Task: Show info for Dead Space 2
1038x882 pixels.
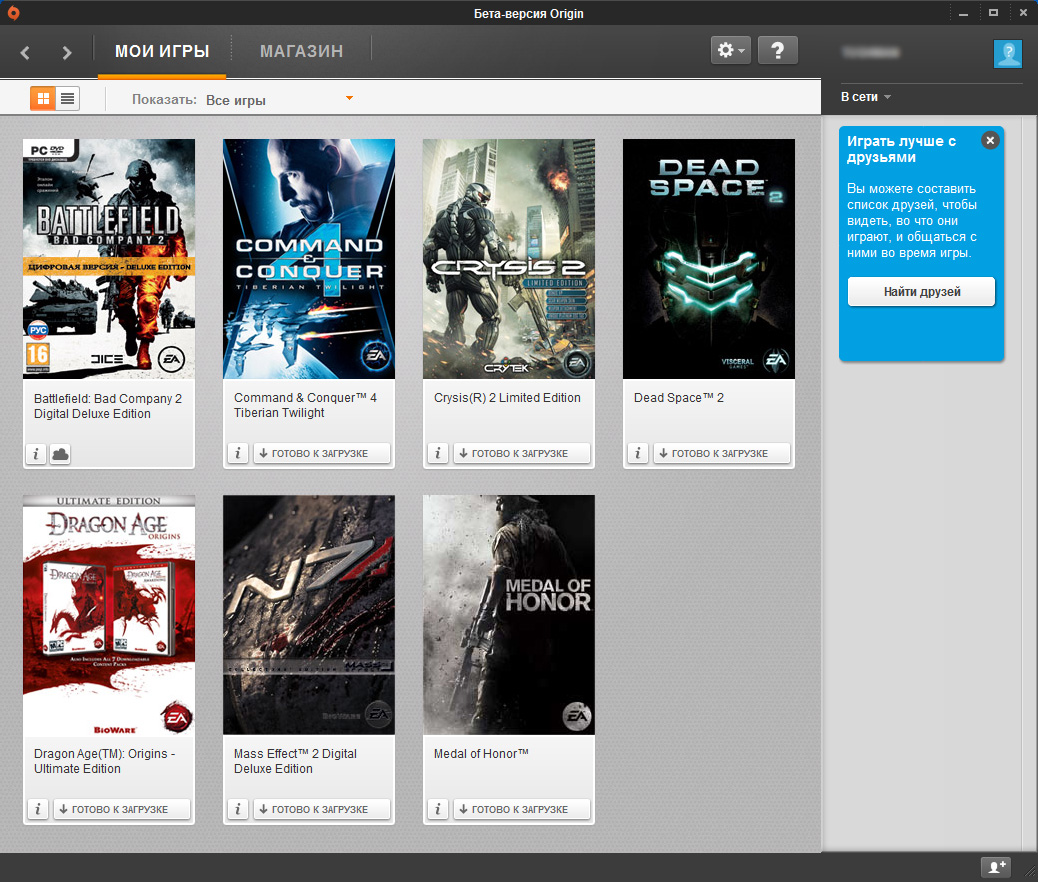Action: point(637,453)
